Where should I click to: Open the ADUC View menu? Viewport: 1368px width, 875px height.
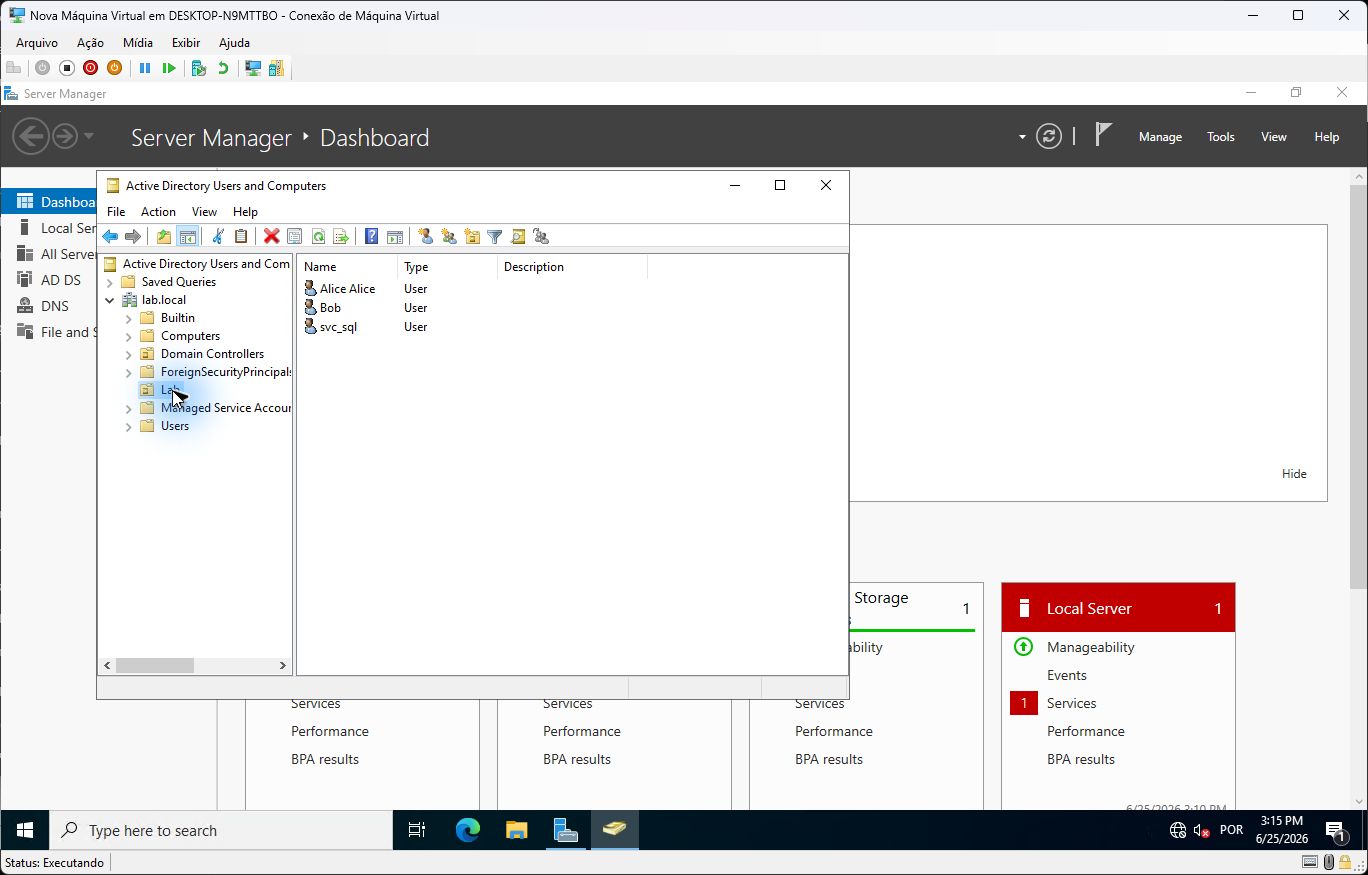204,212
